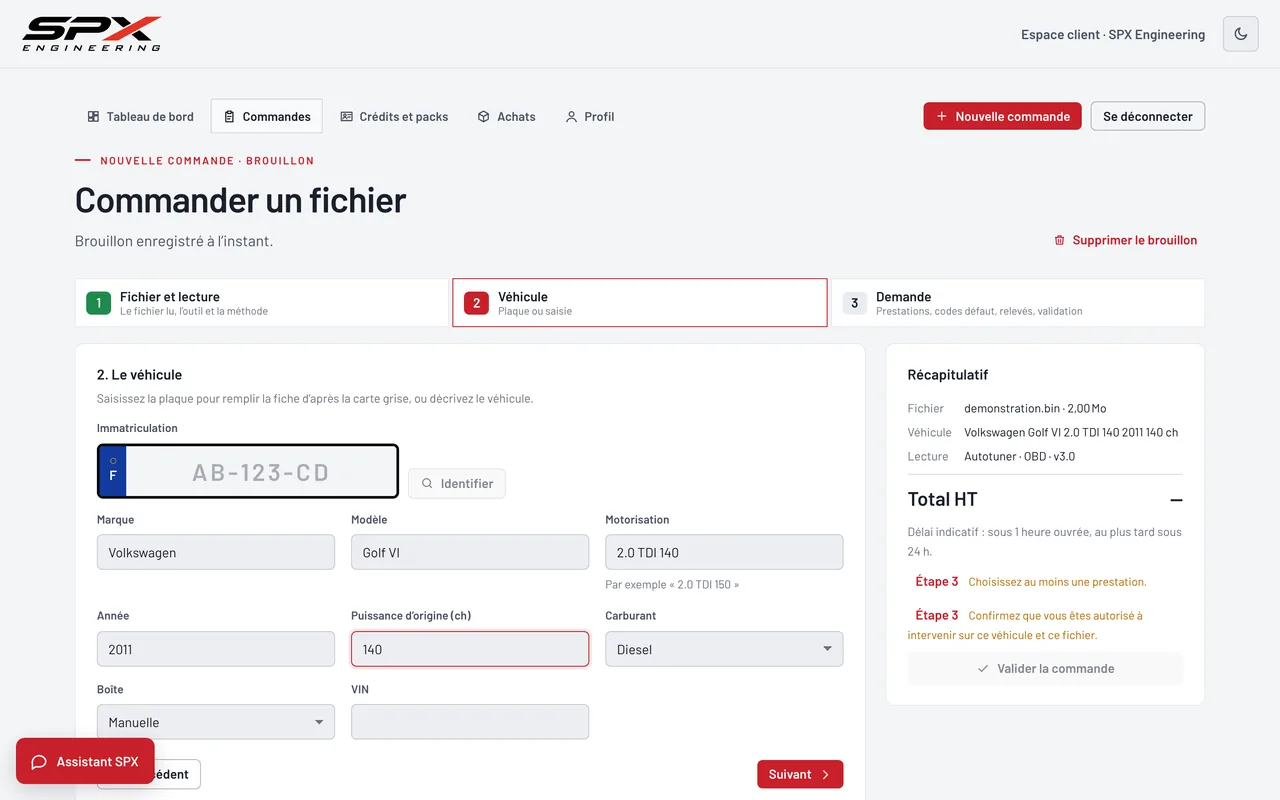Click the Nouvelle commande button

1002,116
